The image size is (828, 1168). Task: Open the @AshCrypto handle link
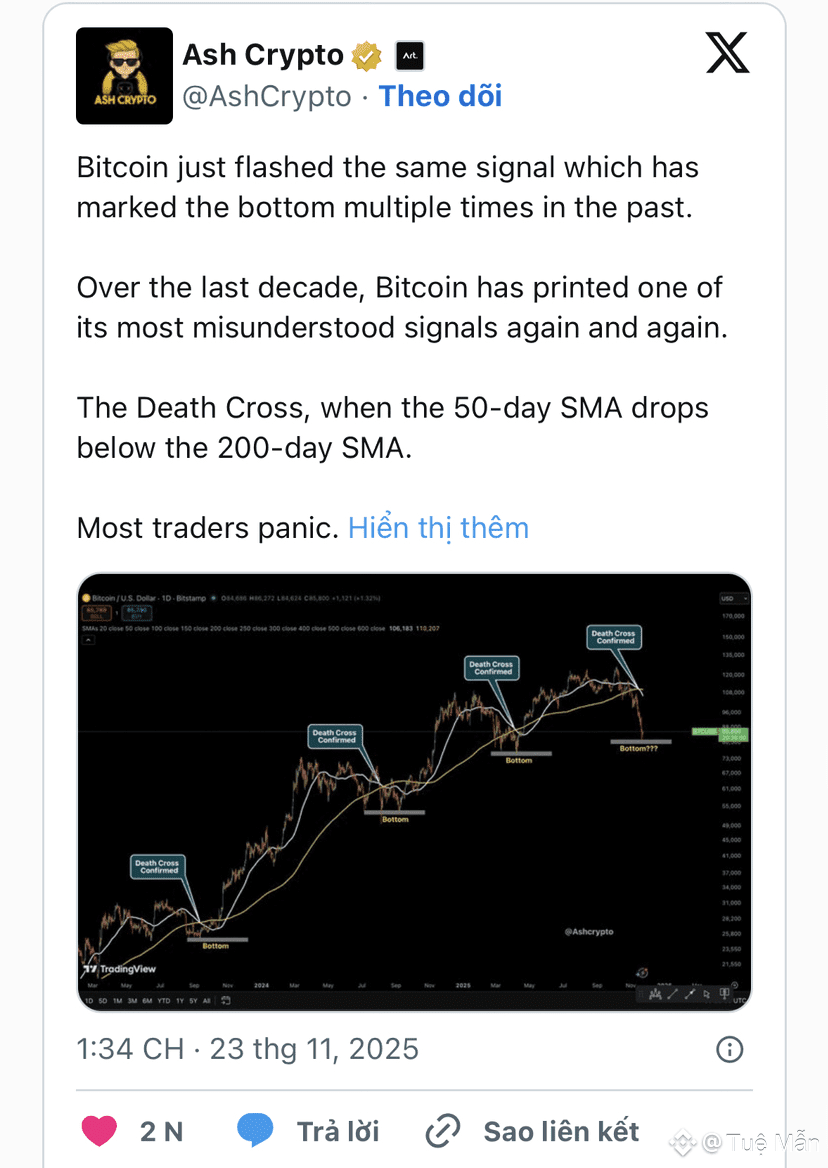pyautogui.click(x=266, y=96)
